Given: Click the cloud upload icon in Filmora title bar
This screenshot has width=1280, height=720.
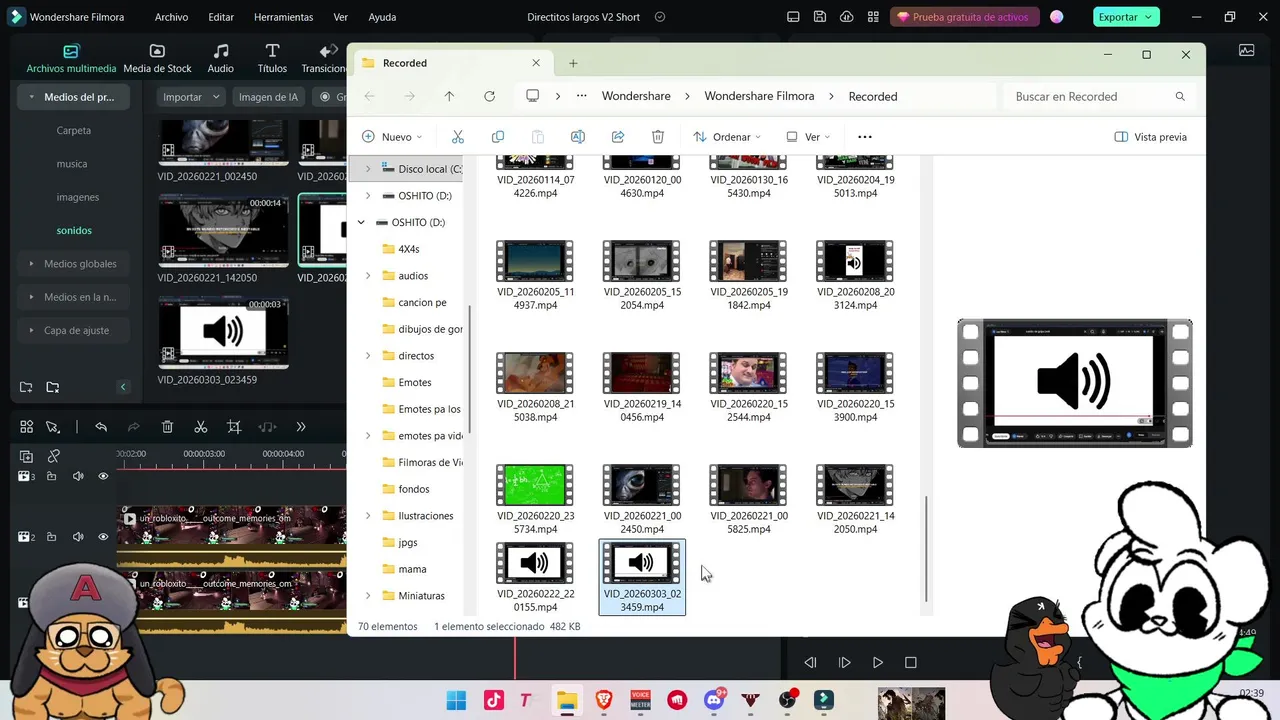Looking at the screenshot, I should 847,17.
